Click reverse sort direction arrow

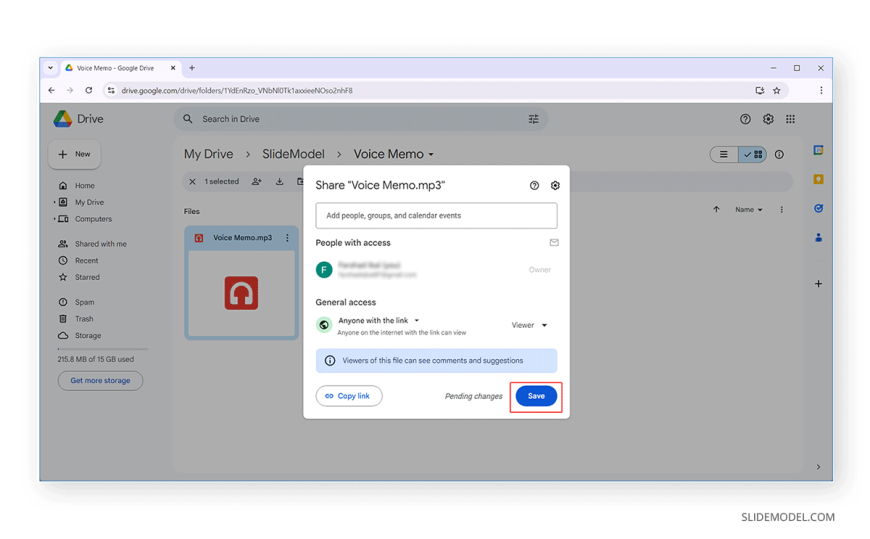tap(716, 209)
